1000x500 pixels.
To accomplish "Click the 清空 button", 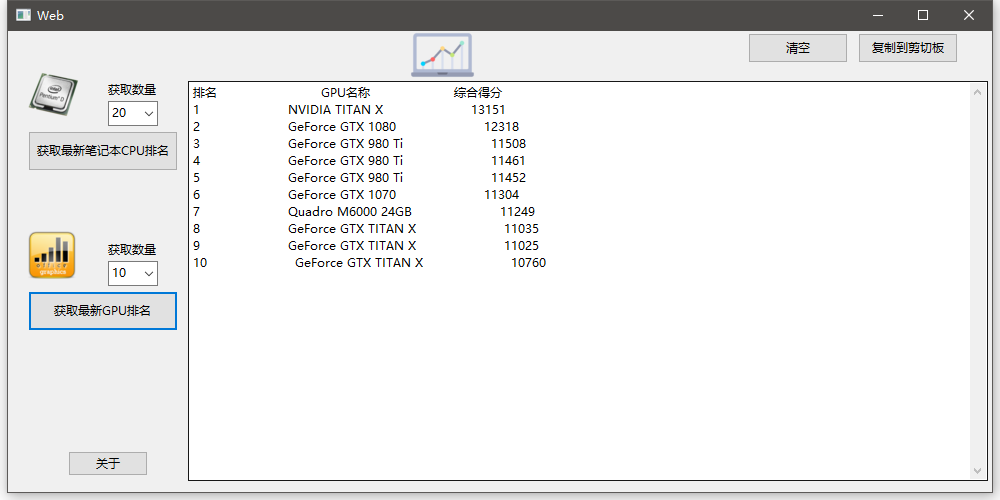I will pyautogui.click(x=798, y=48).
